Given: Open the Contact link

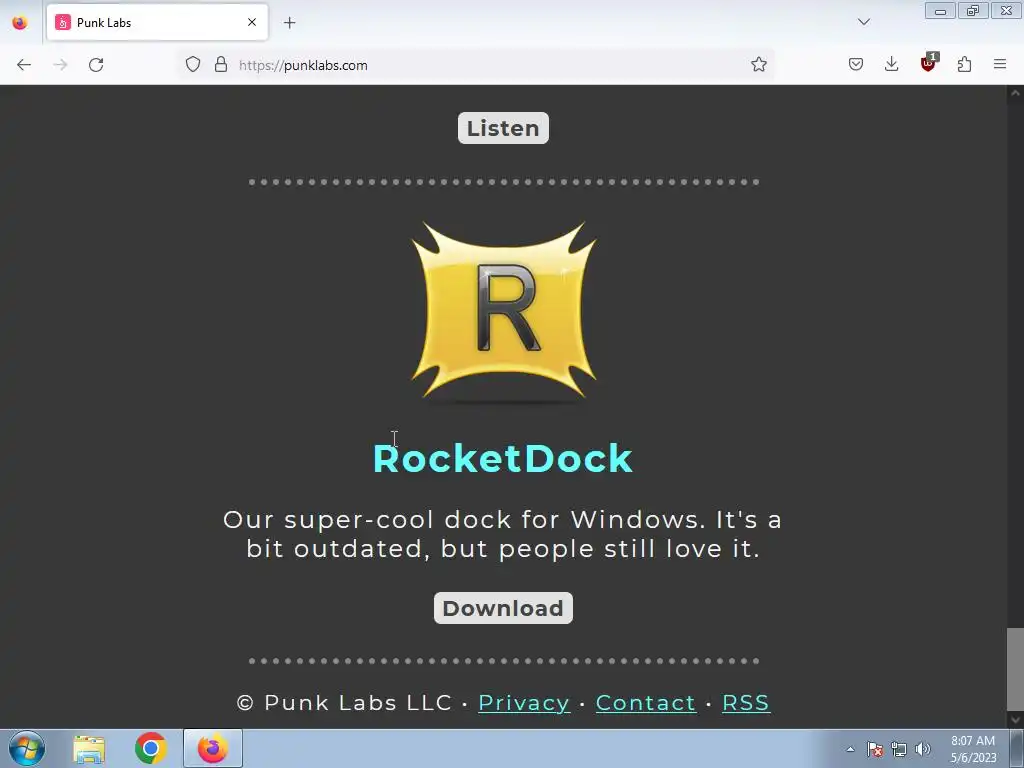Looking at the screenshot, I should pos(646,703).
